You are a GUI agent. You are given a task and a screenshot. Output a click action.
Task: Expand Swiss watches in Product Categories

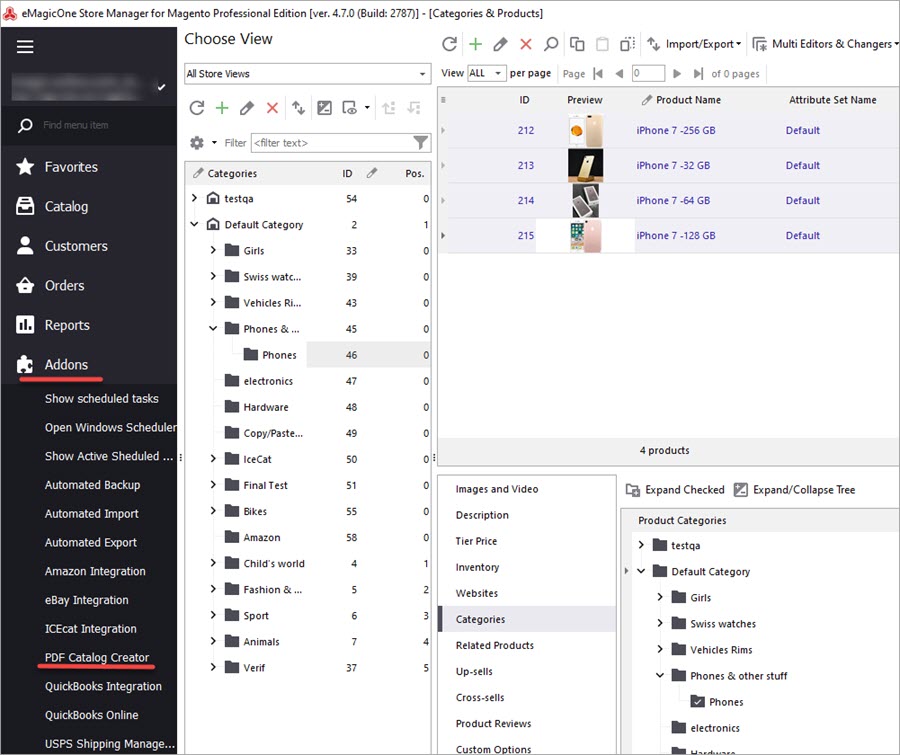[660, 623]
